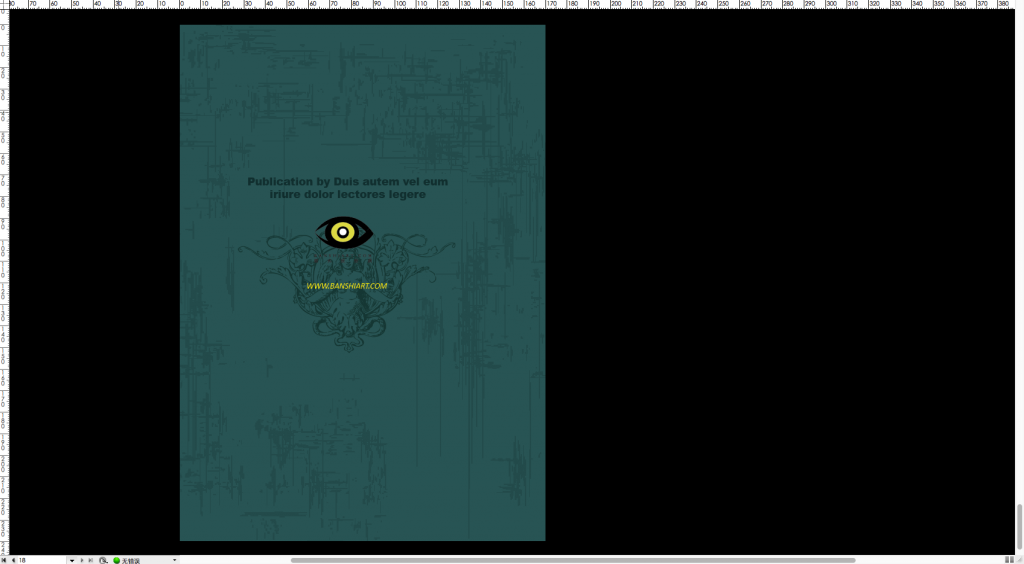The width and height of the screenshot is (1024, 564).
Task: Open the page number dropdown list
Action: 71,560
